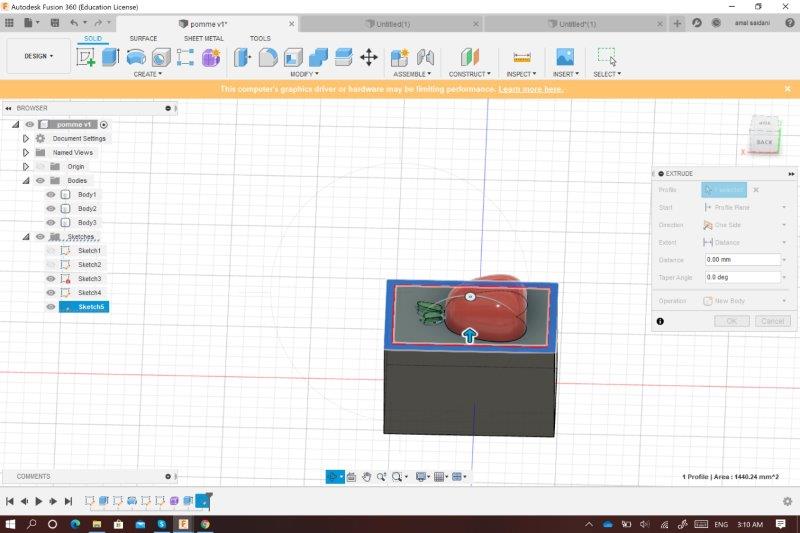Add a new document tab
The width and height of the screenshot is (800, 533).
(x=677, y=23)
